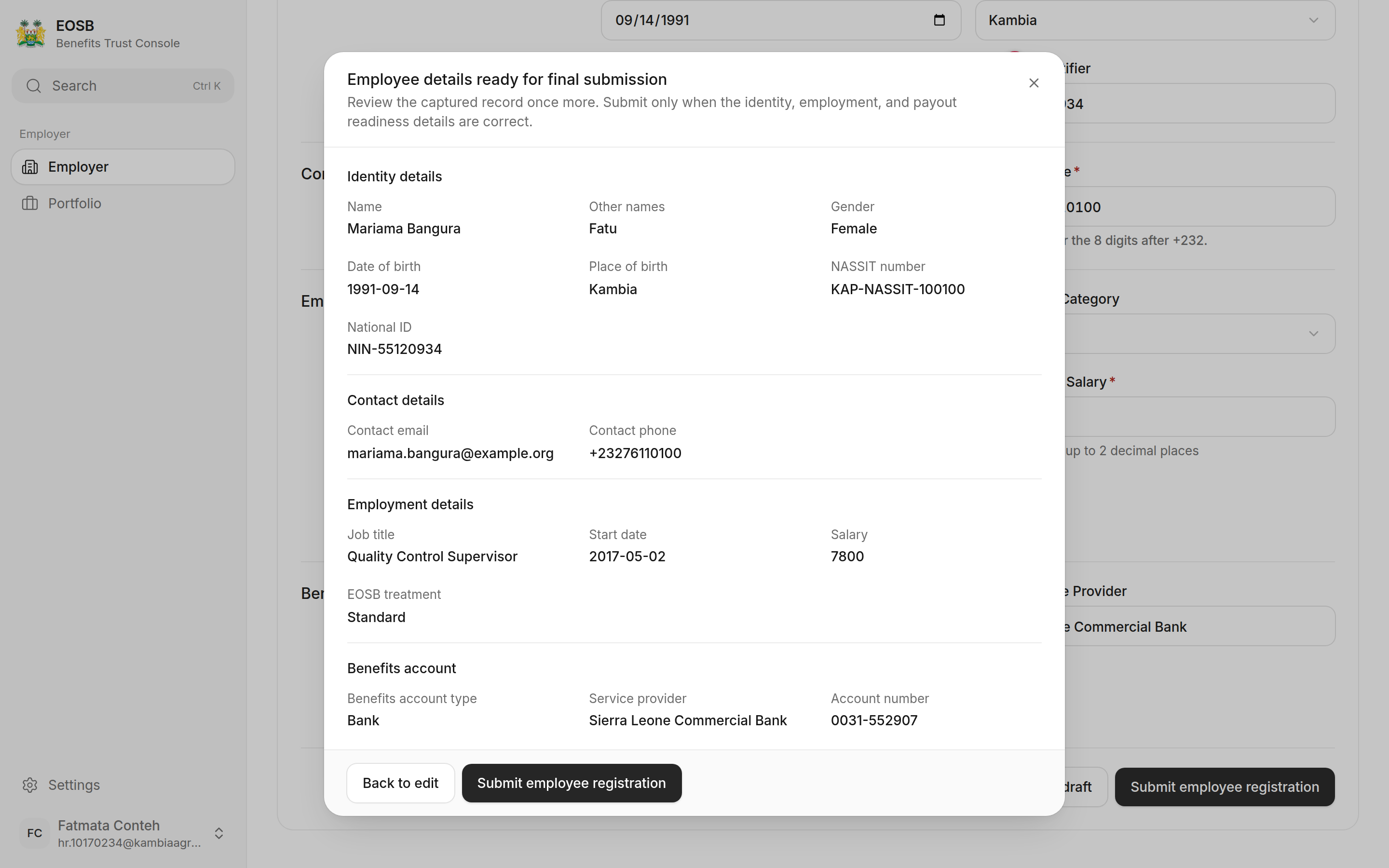Click the Benefits account heading
Image resolution: width=1389 pixels, height=868 pixels.
click(x=401, y=668)
